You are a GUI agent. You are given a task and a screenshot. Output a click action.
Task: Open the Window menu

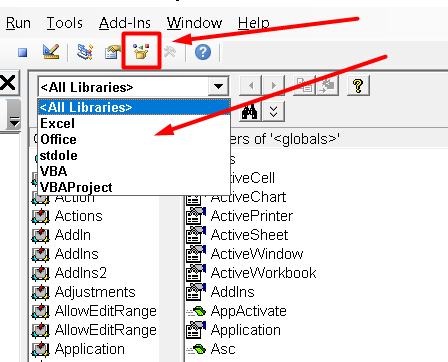pyautogui.click(x=194, y=23)
